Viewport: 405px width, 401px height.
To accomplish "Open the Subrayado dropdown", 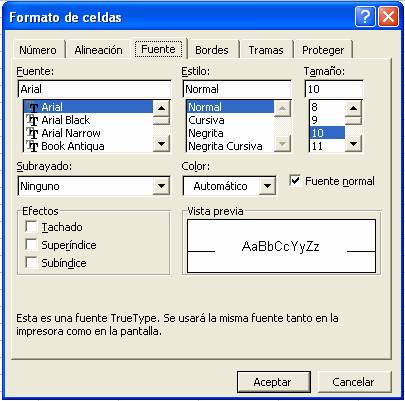I will (161, 186).
